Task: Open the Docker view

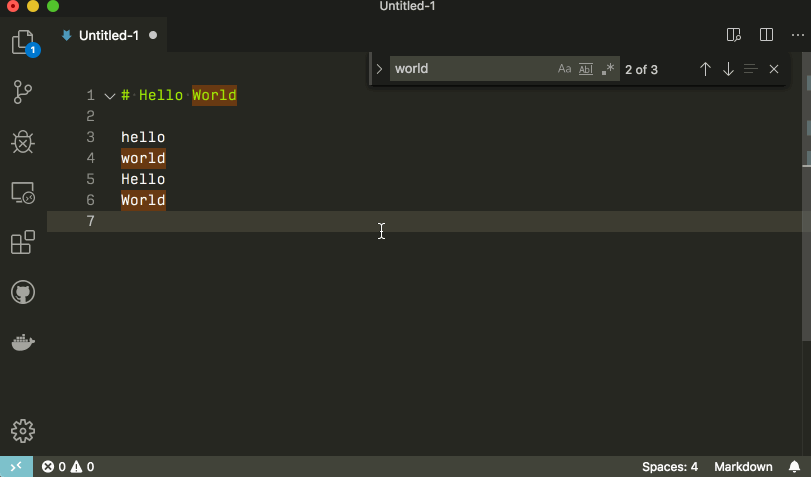Action: click(23, 343)
